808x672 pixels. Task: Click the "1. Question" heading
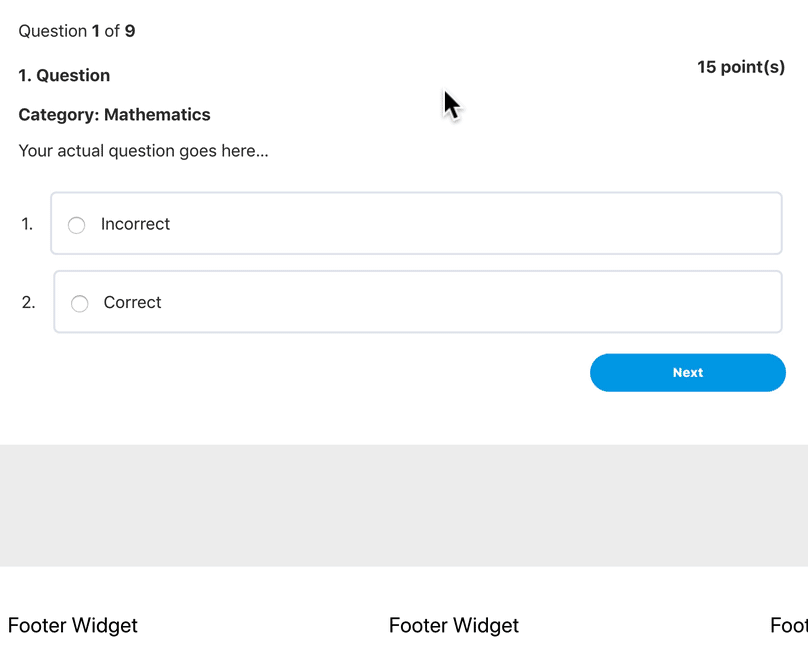64,75
